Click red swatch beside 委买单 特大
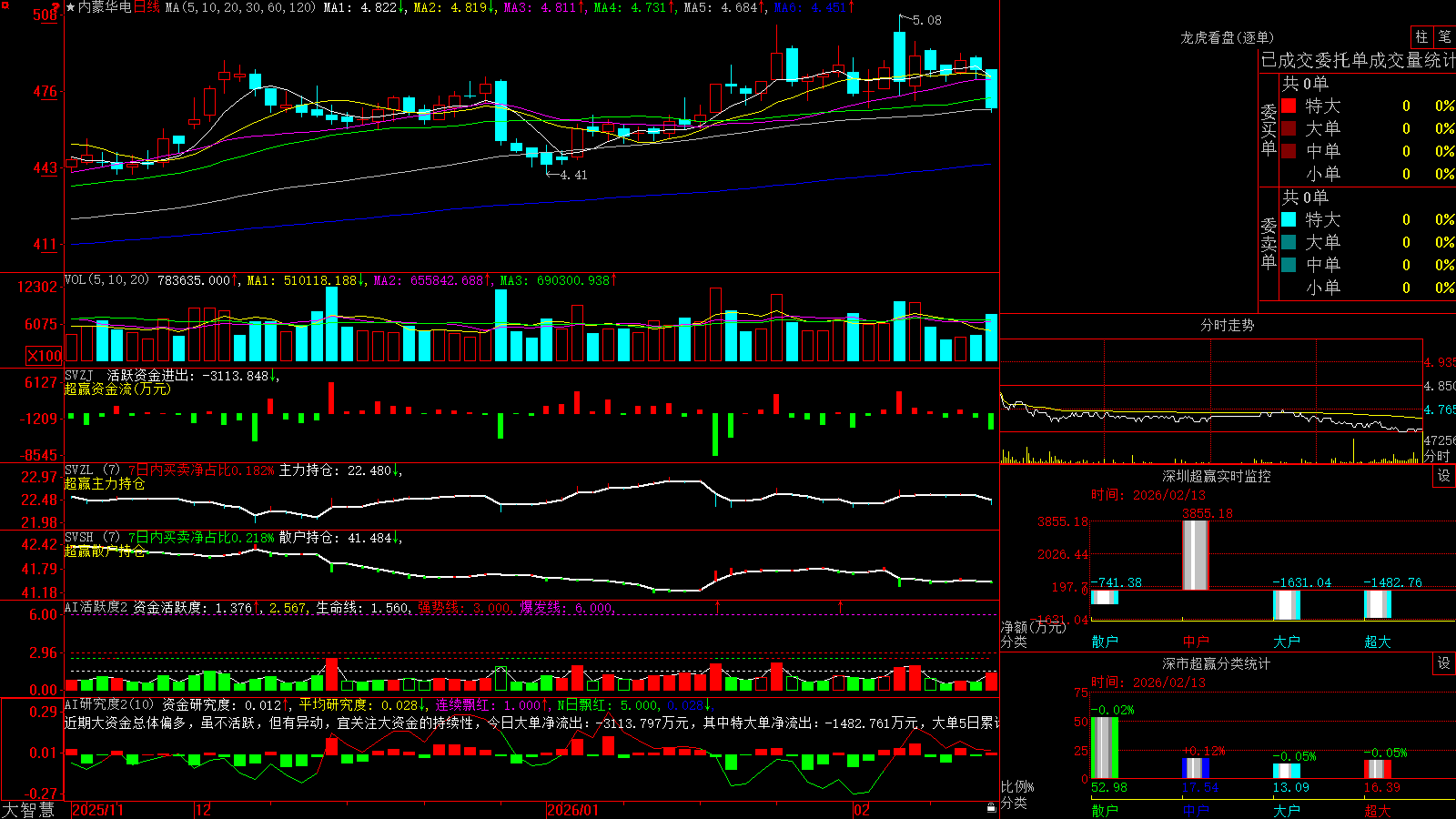Screen dimensions: 1456x819 pos(1289,106)
